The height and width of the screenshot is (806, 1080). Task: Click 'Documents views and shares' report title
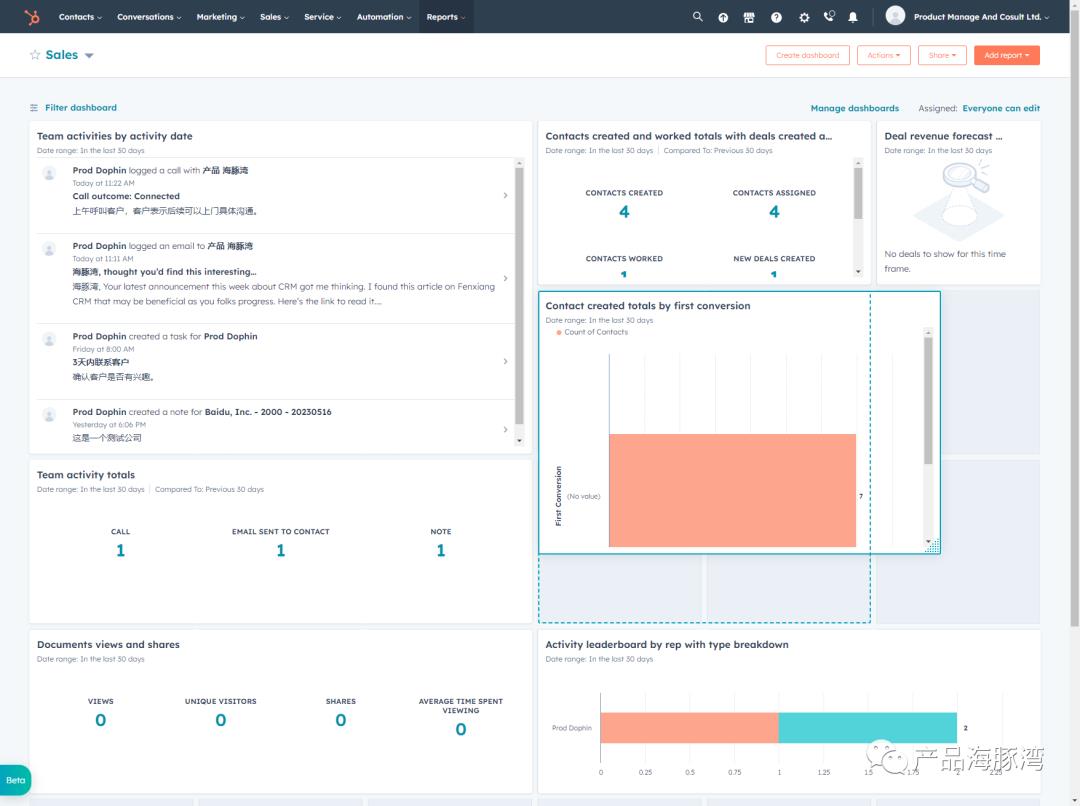108,645
